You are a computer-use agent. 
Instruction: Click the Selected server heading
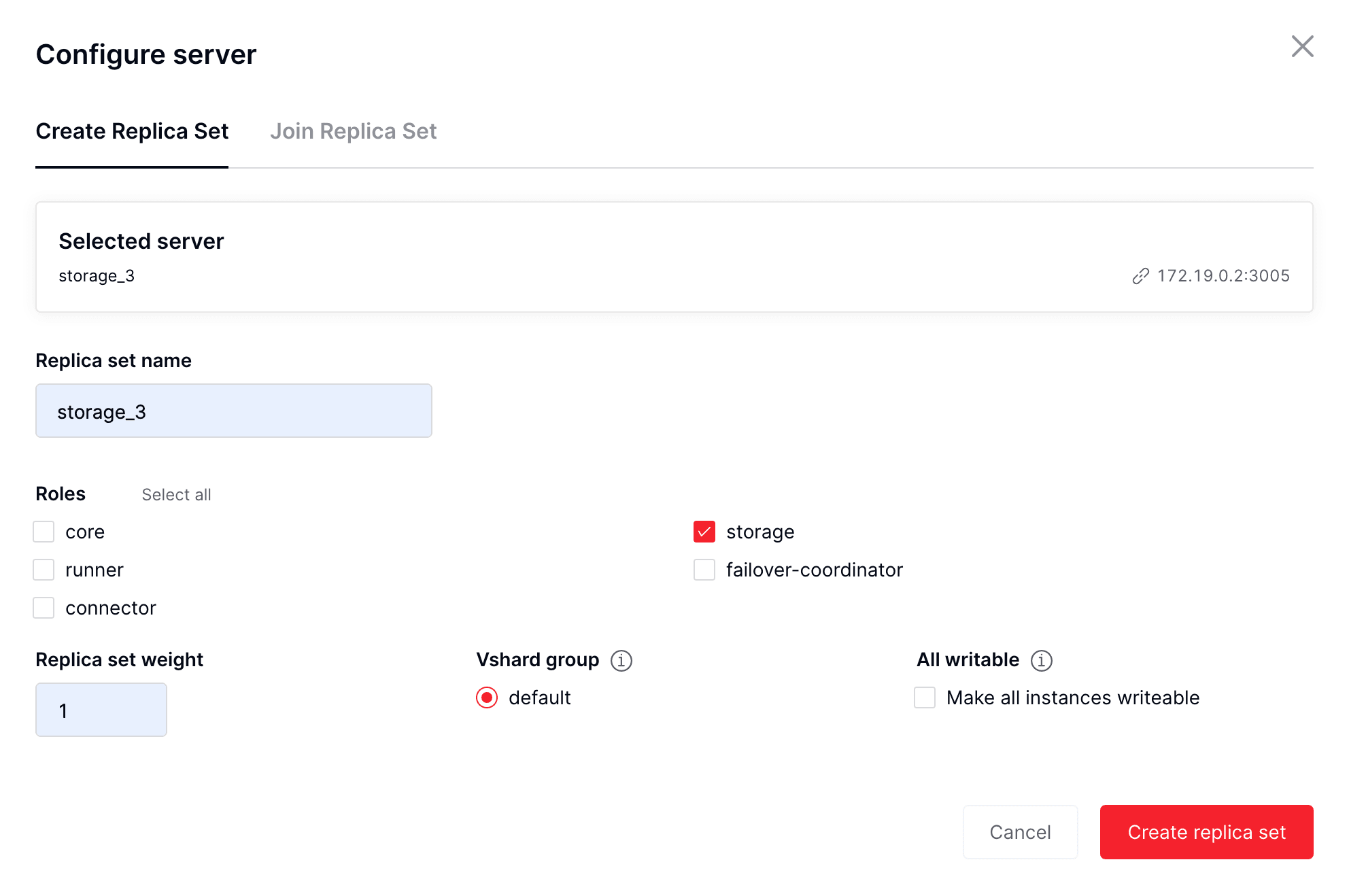click(x=141, y=241)
